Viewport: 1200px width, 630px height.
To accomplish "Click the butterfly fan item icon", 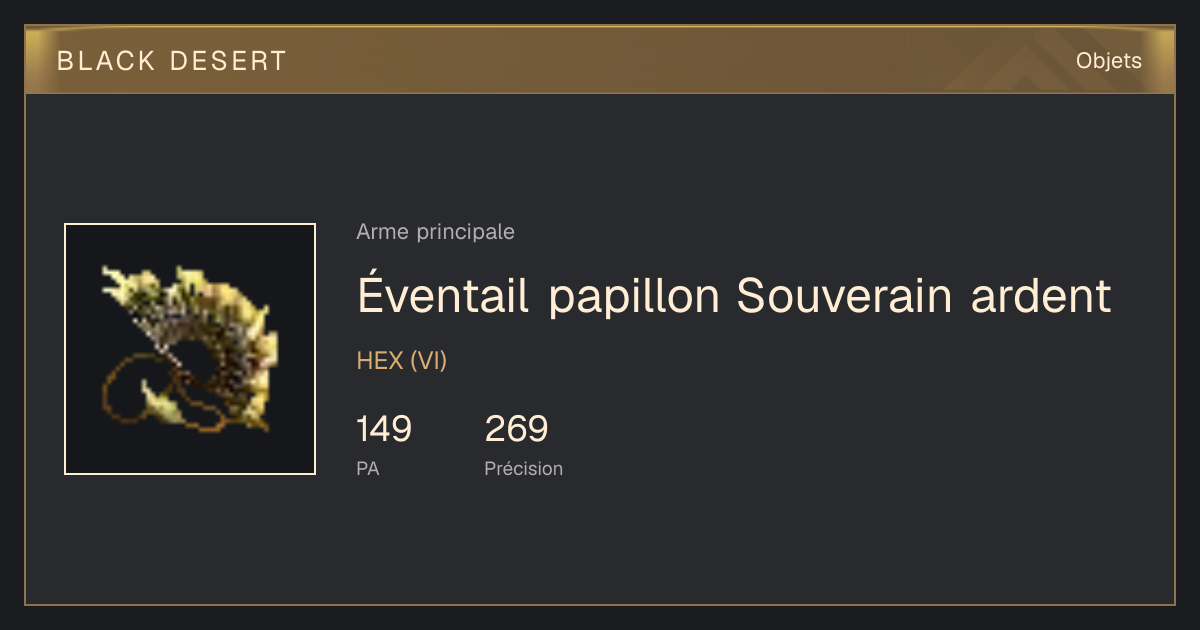I will tap(190, 349).
